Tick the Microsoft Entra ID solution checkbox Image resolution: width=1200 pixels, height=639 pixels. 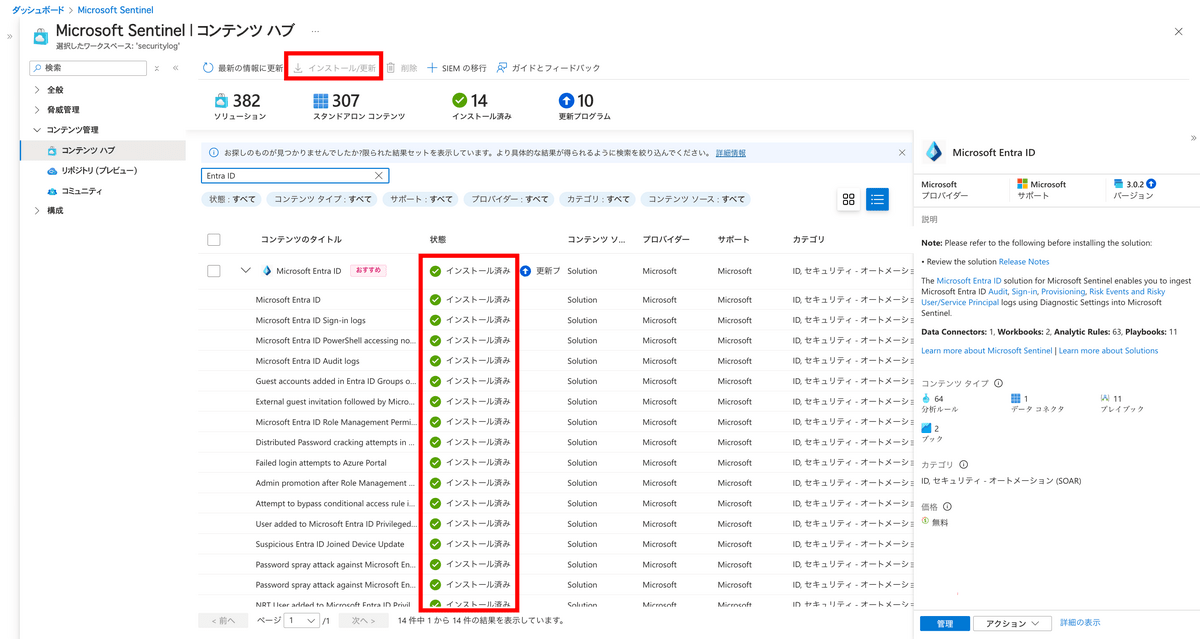(x=213, y=271)
